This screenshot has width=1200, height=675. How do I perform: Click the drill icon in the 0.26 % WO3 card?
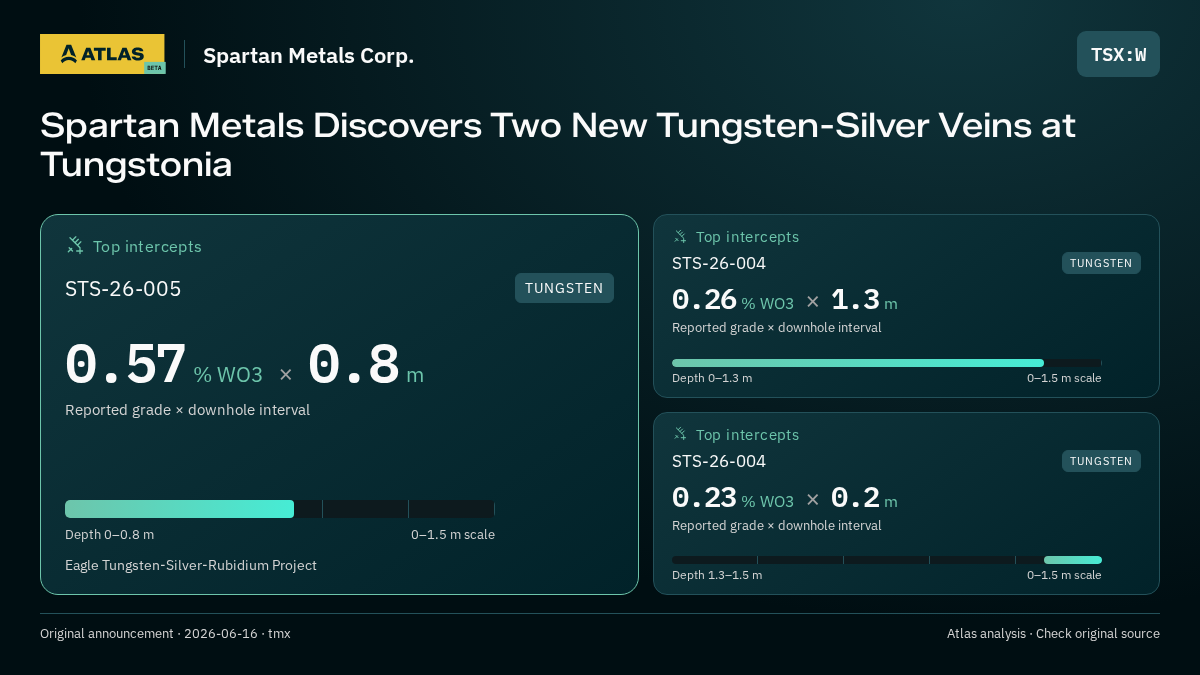coord(680,236)
